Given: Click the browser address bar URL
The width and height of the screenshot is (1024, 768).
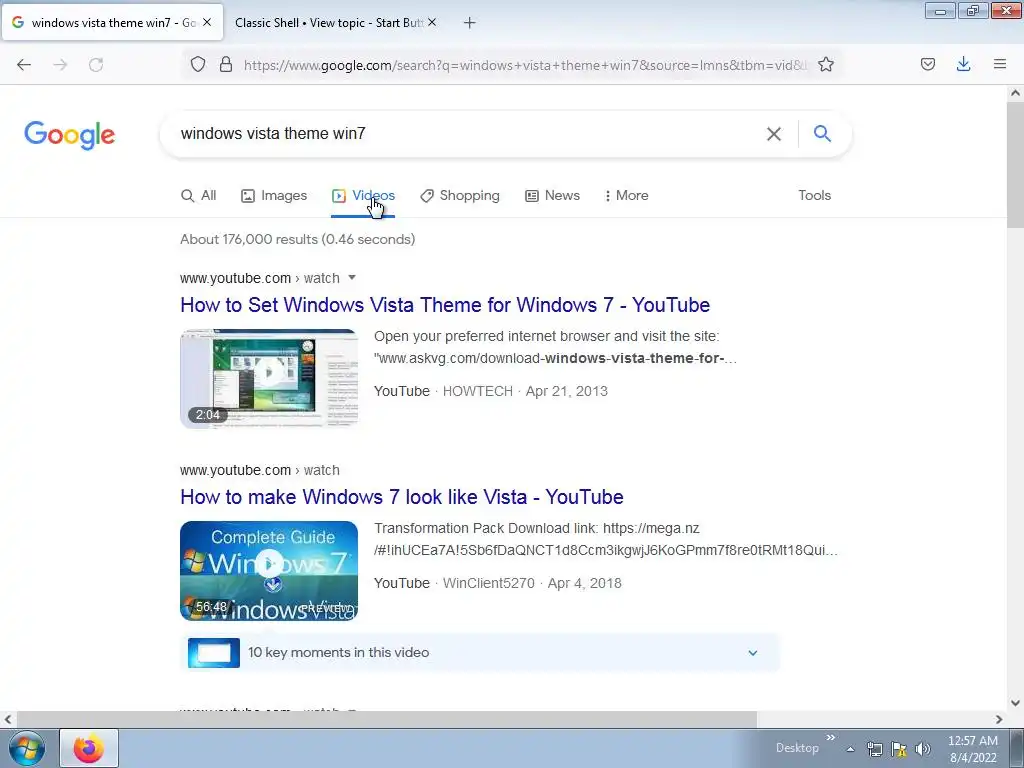Looking at the screenshot, I should [x=524, y=65].
